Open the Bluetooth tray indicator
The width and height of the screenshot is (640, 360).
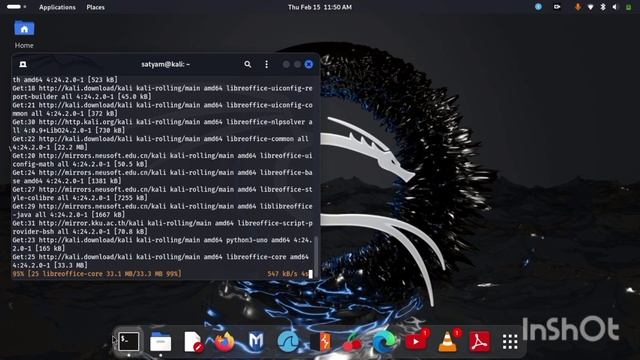pos(602,7)
